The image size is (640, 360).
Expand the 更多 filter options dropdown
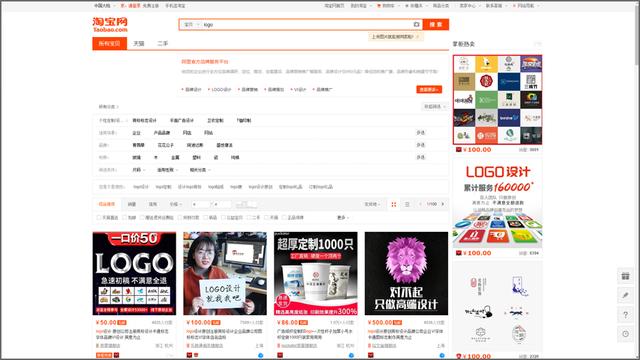343,218
